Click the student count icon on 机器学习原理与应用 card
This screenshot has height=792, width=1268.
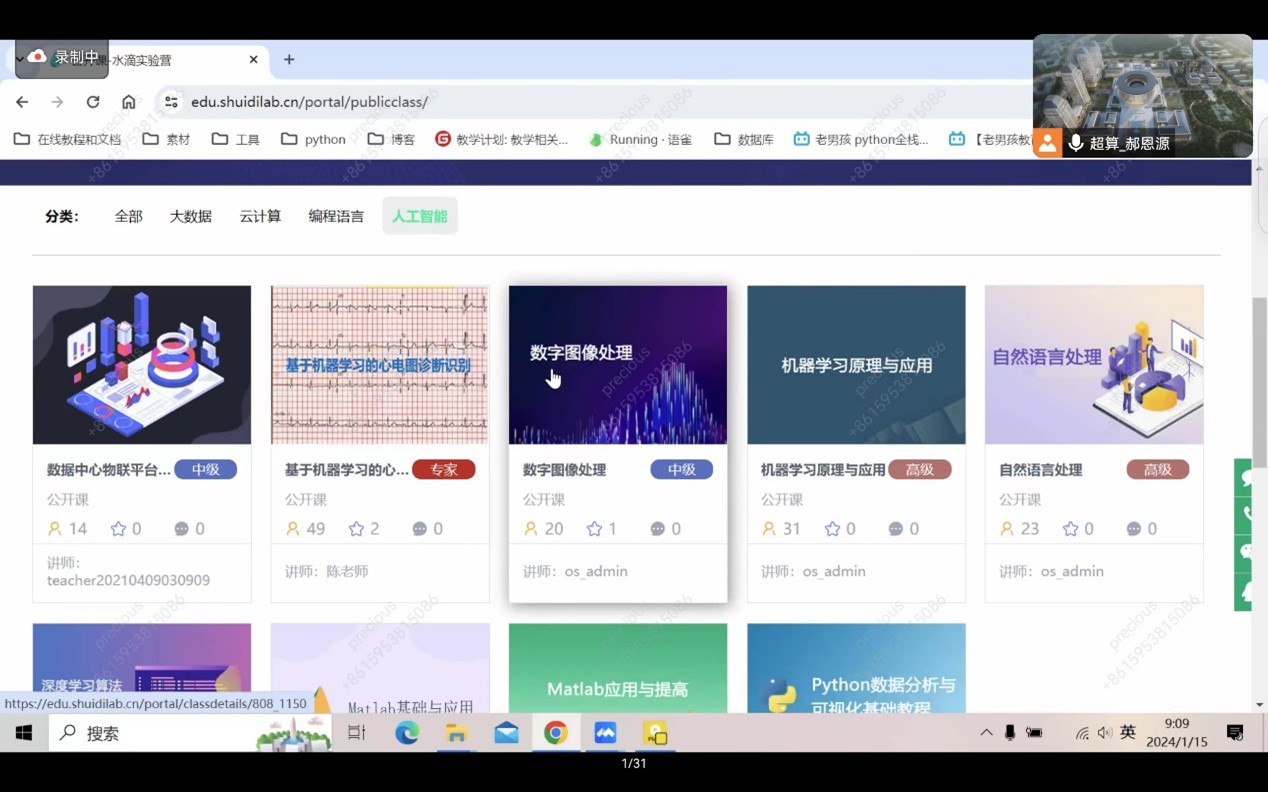click(769, 529)
